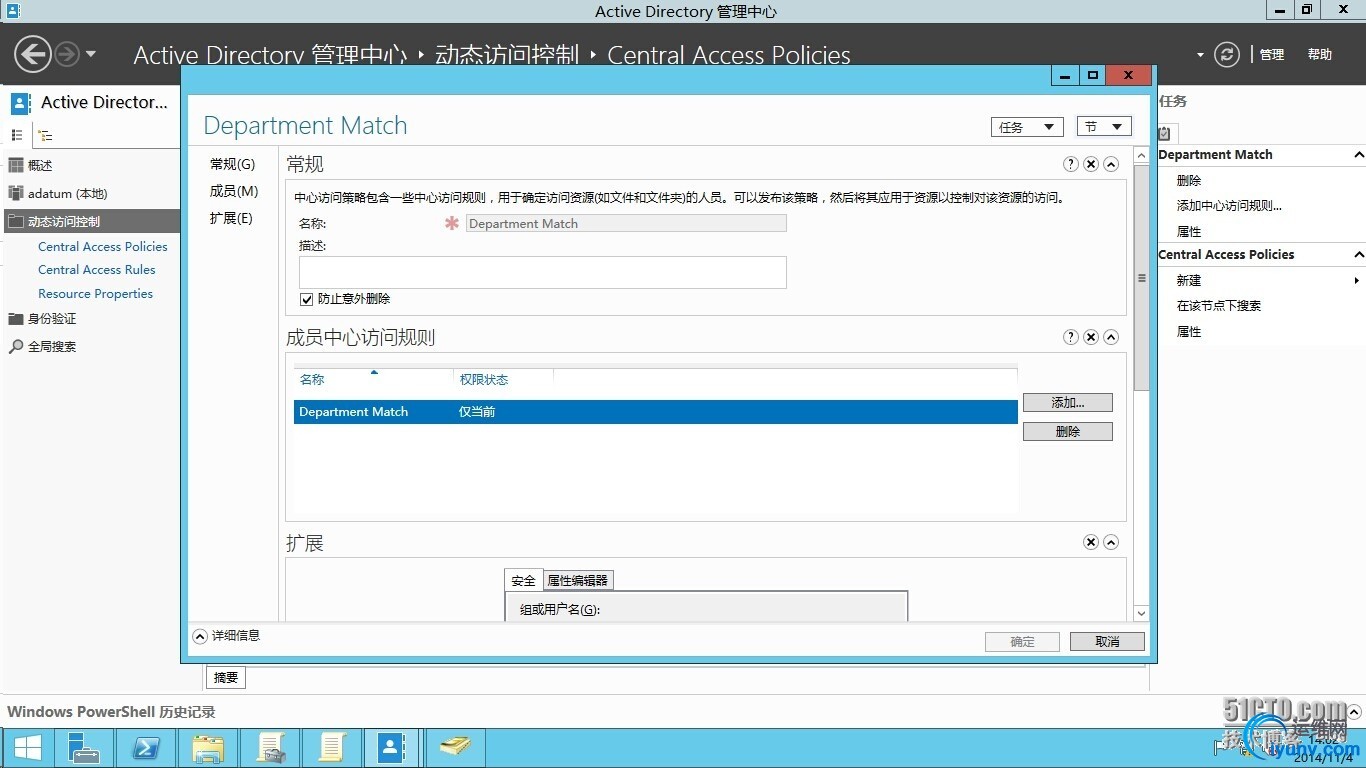Click 添加... button to add rule
Viewport: 1366px width, 768px height.
(x=1068, y=403)
